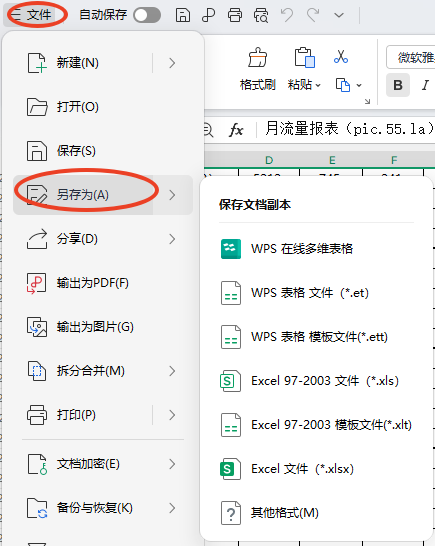Click the save disk icon in the top toolbar

(183, 15)
